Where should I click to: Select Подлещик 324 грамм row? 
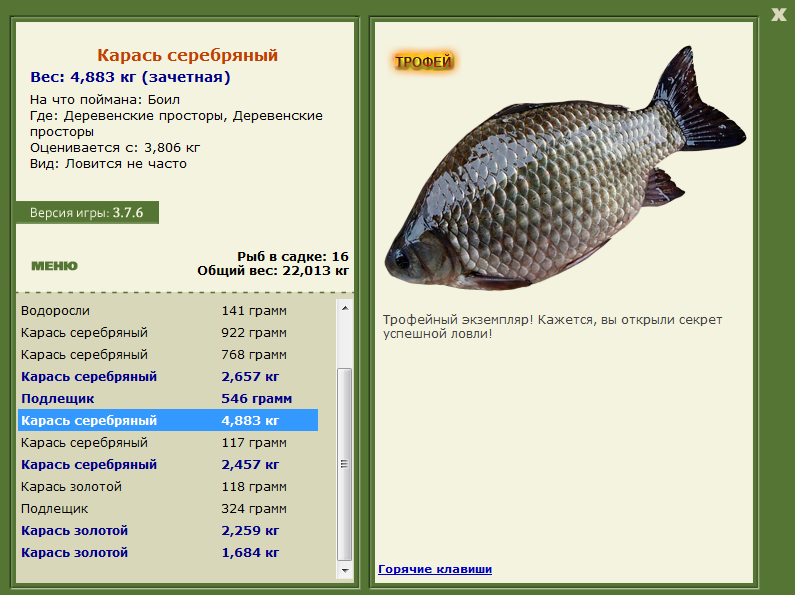(x=168, y=508)
